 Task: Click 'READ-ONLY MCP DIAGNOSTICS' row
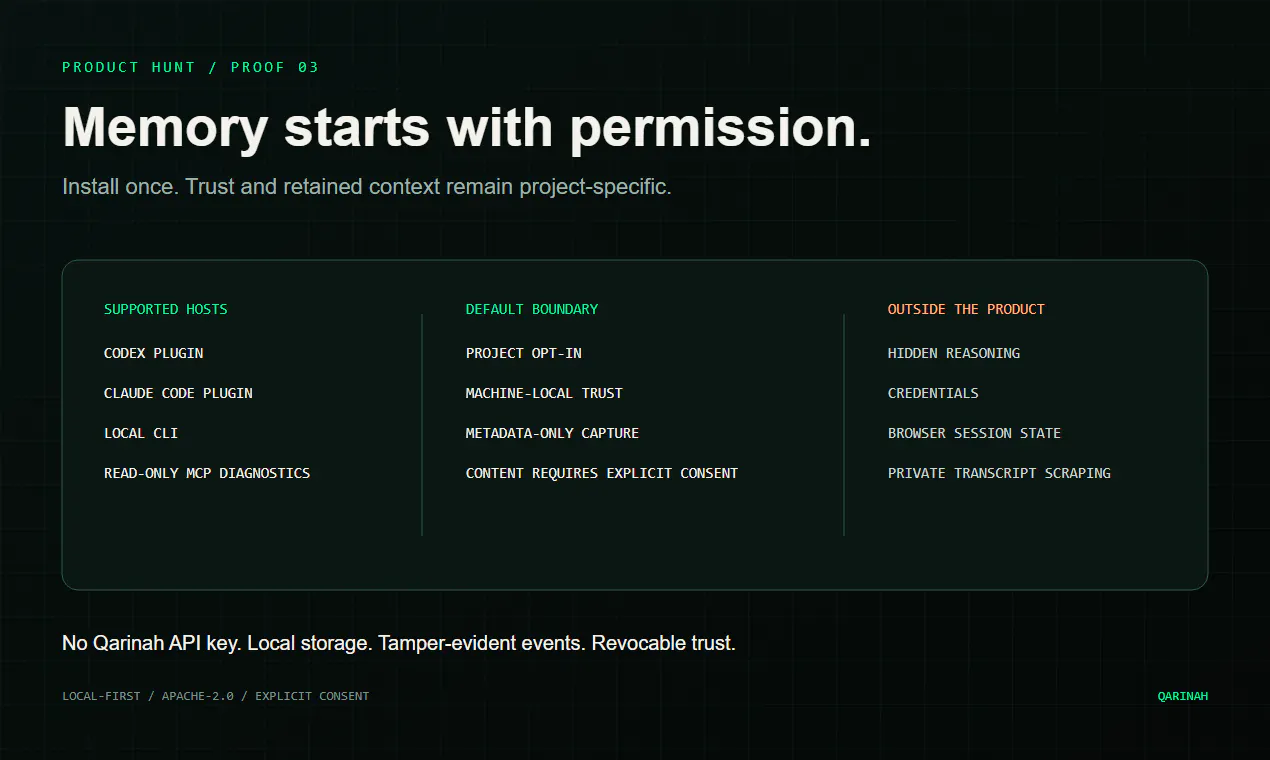(x=207, y=473)
